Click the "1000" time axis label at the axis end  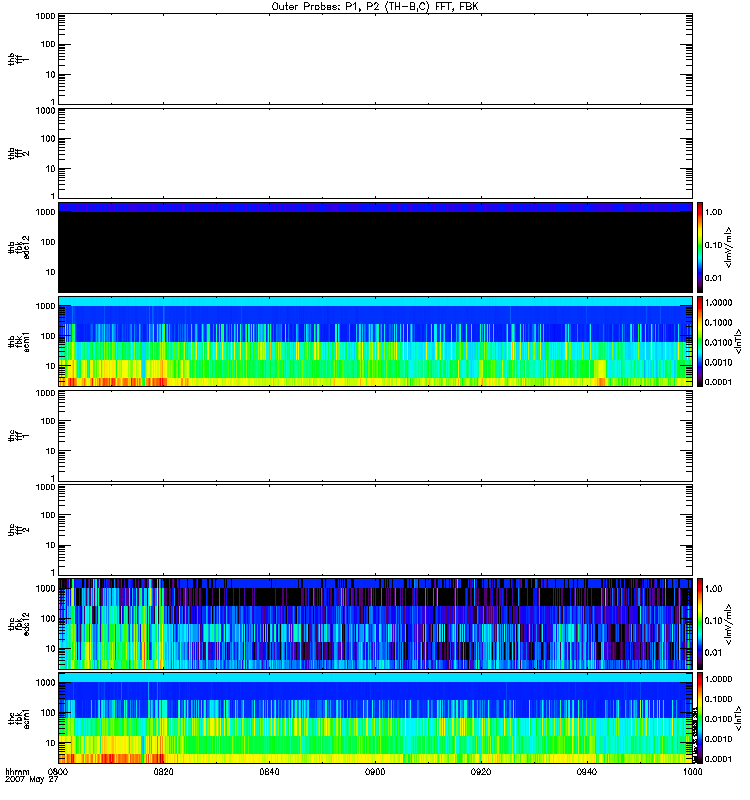693,771
